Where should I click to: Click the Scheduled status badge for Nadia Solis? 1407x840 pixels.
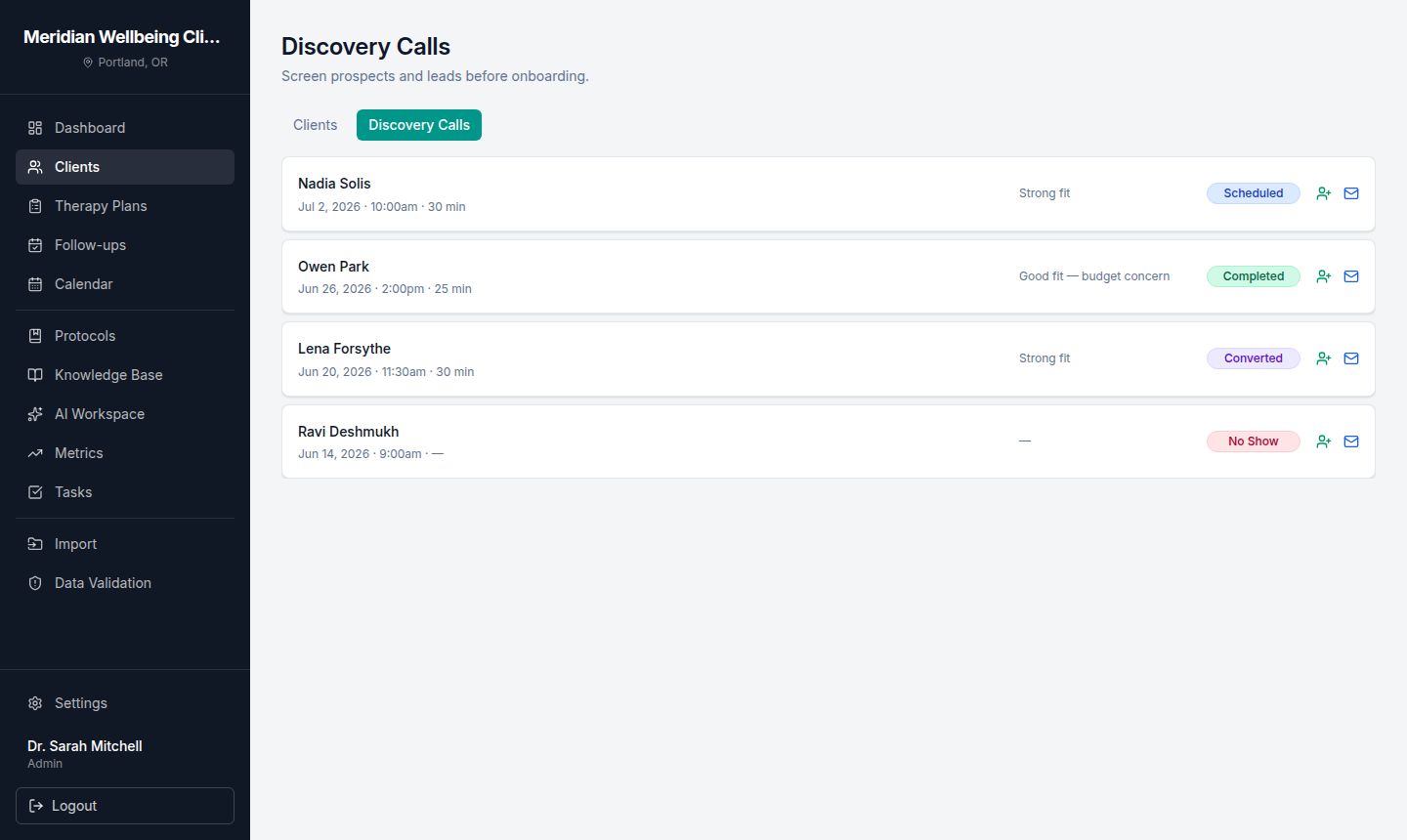pos(1253,193)
